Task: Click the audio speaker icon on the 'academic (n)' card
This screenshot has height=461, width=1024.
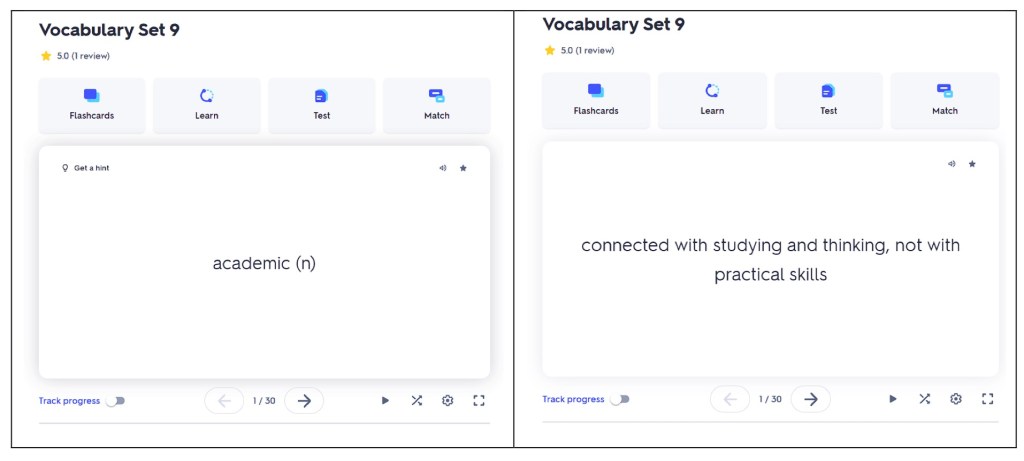Action: tap(442, 168)
